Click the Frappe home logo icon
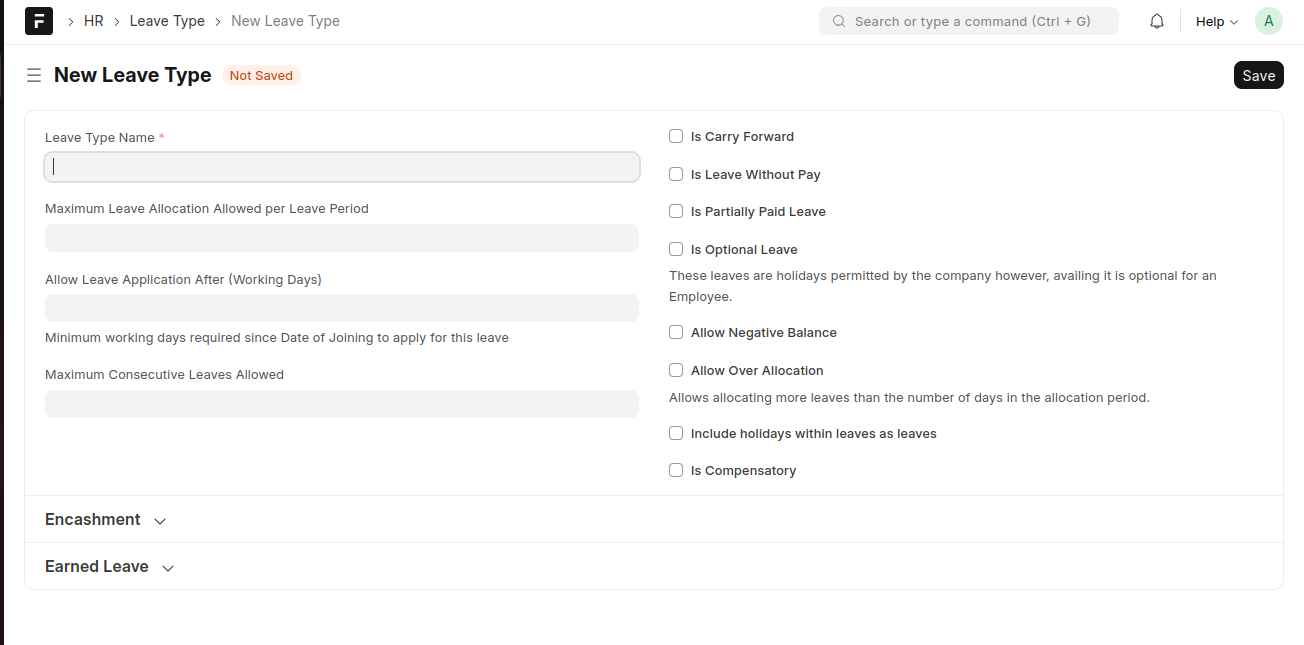 39,21
